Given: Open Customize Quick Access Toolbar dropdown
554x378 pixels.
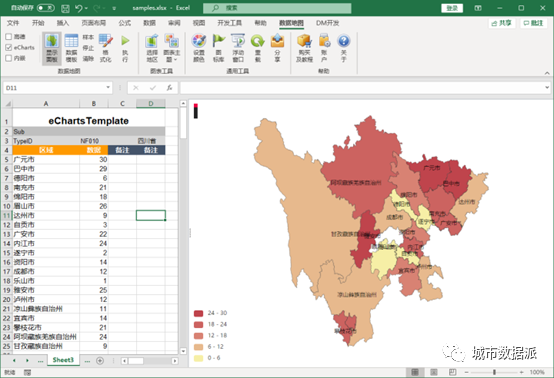Looking at the screenshot, I should point(114,8).
